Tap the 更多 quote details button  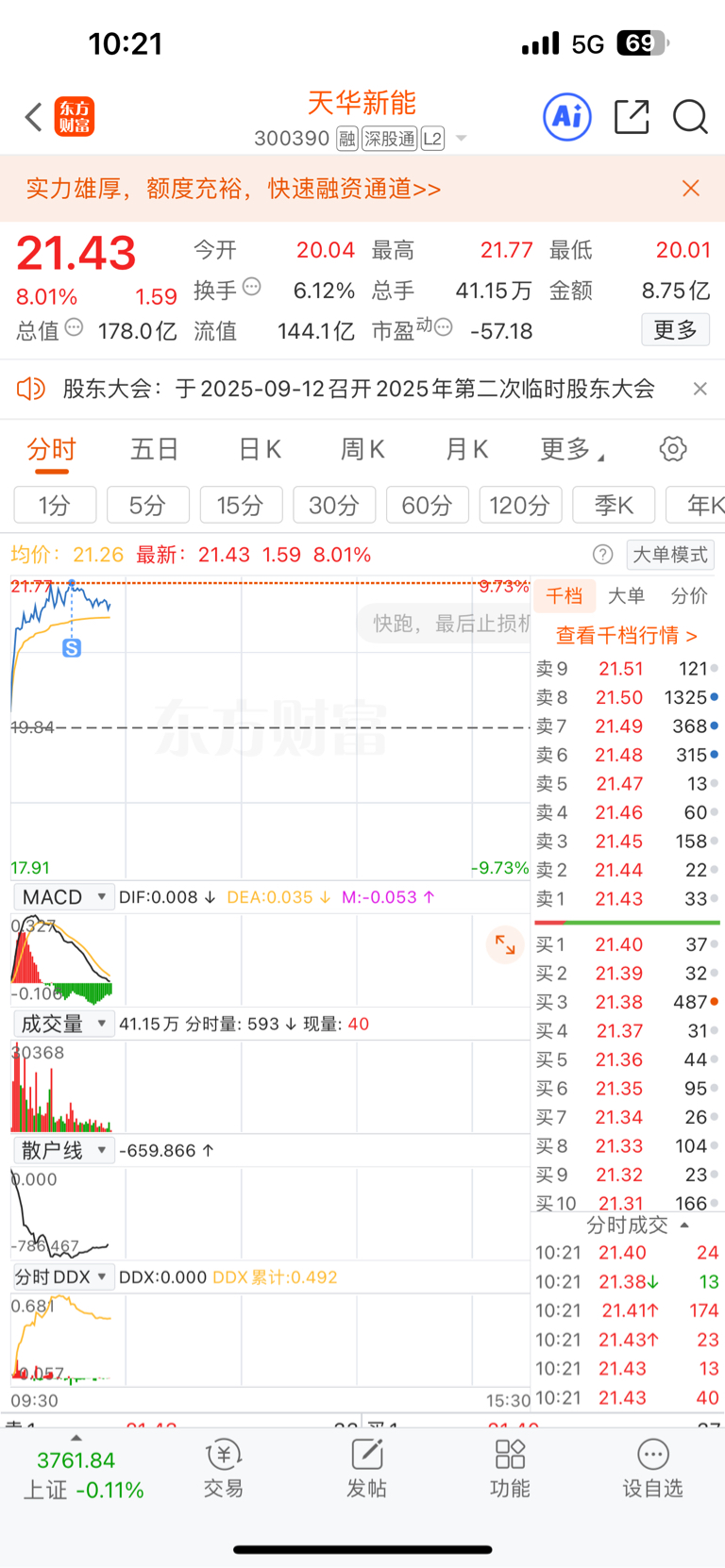tap(676, 330)
